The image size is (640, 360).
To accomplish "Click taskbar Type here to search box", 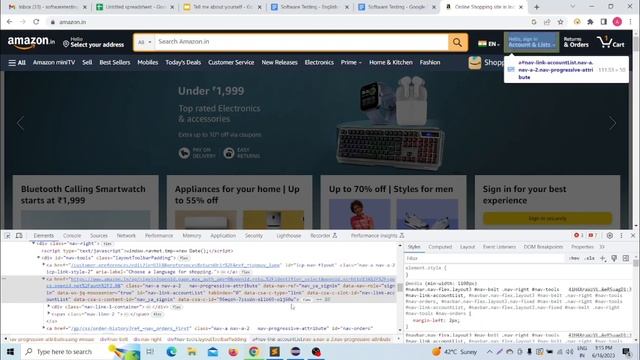I will click(x=63, y=351).
